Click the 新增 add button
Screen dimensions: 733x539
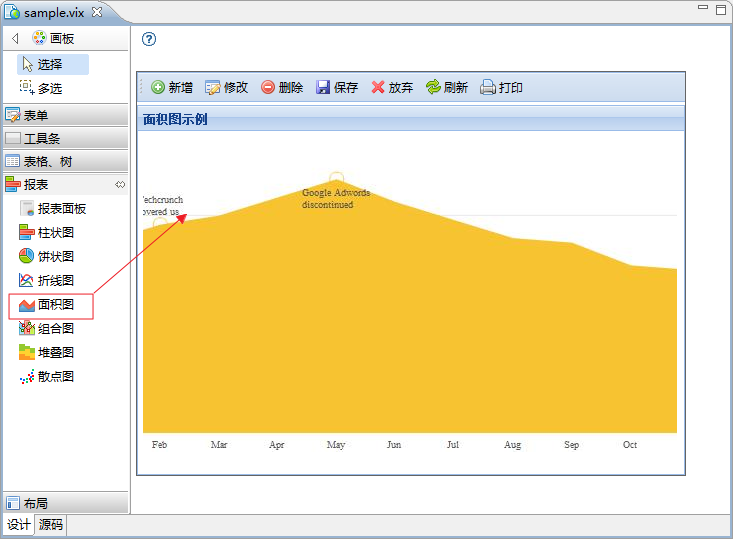[x=172, y=87]
